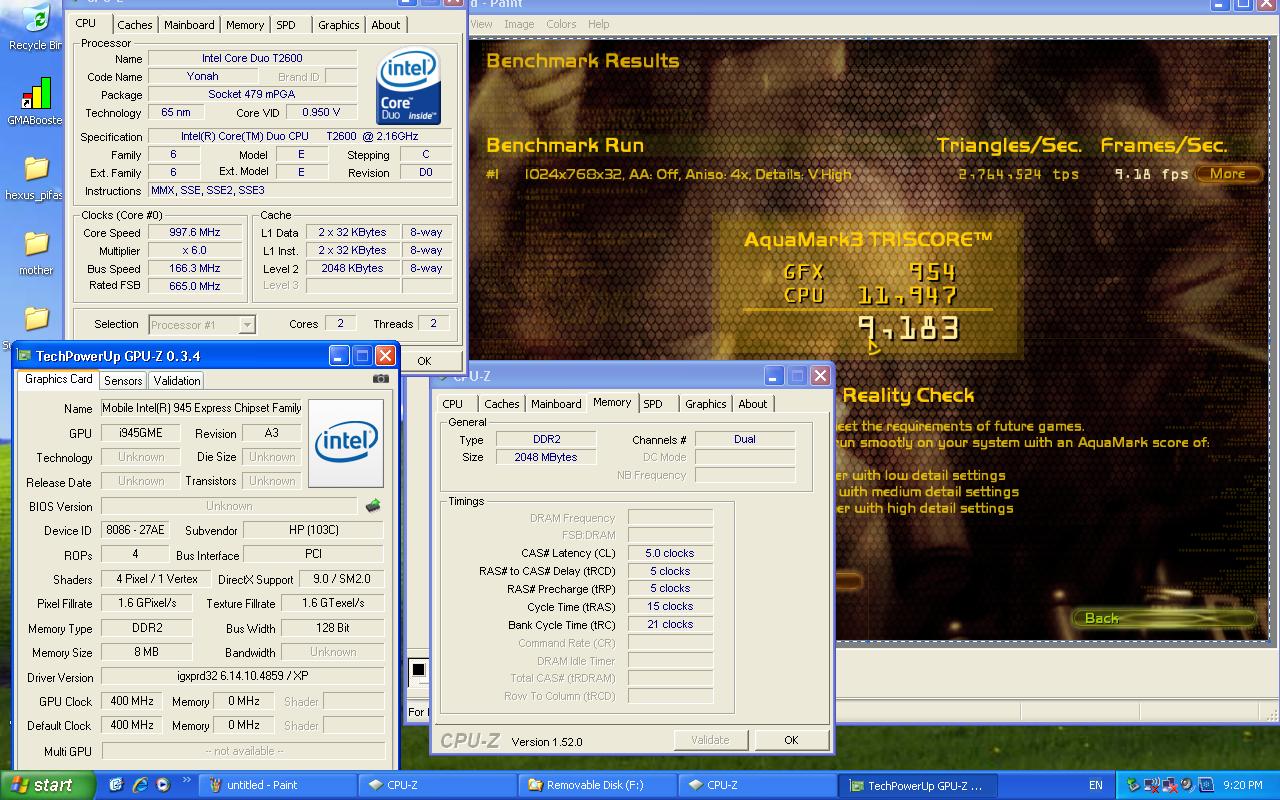Viewport: 1280px width, 800px height.
Task: Click the tray icon left of the clock
Action: 1204,785
